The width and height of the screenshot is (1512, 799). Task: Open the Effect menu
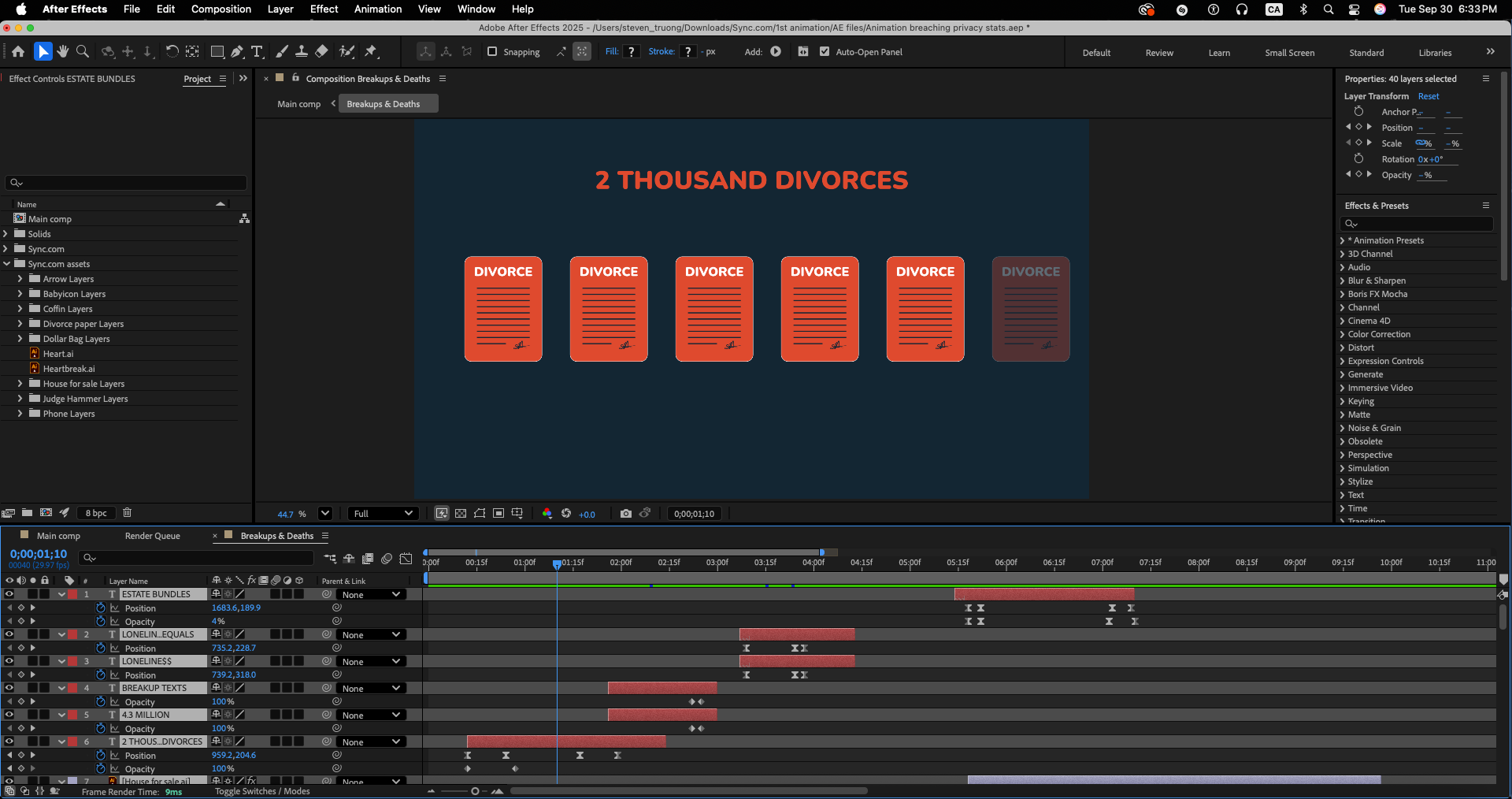pos(324,9)
